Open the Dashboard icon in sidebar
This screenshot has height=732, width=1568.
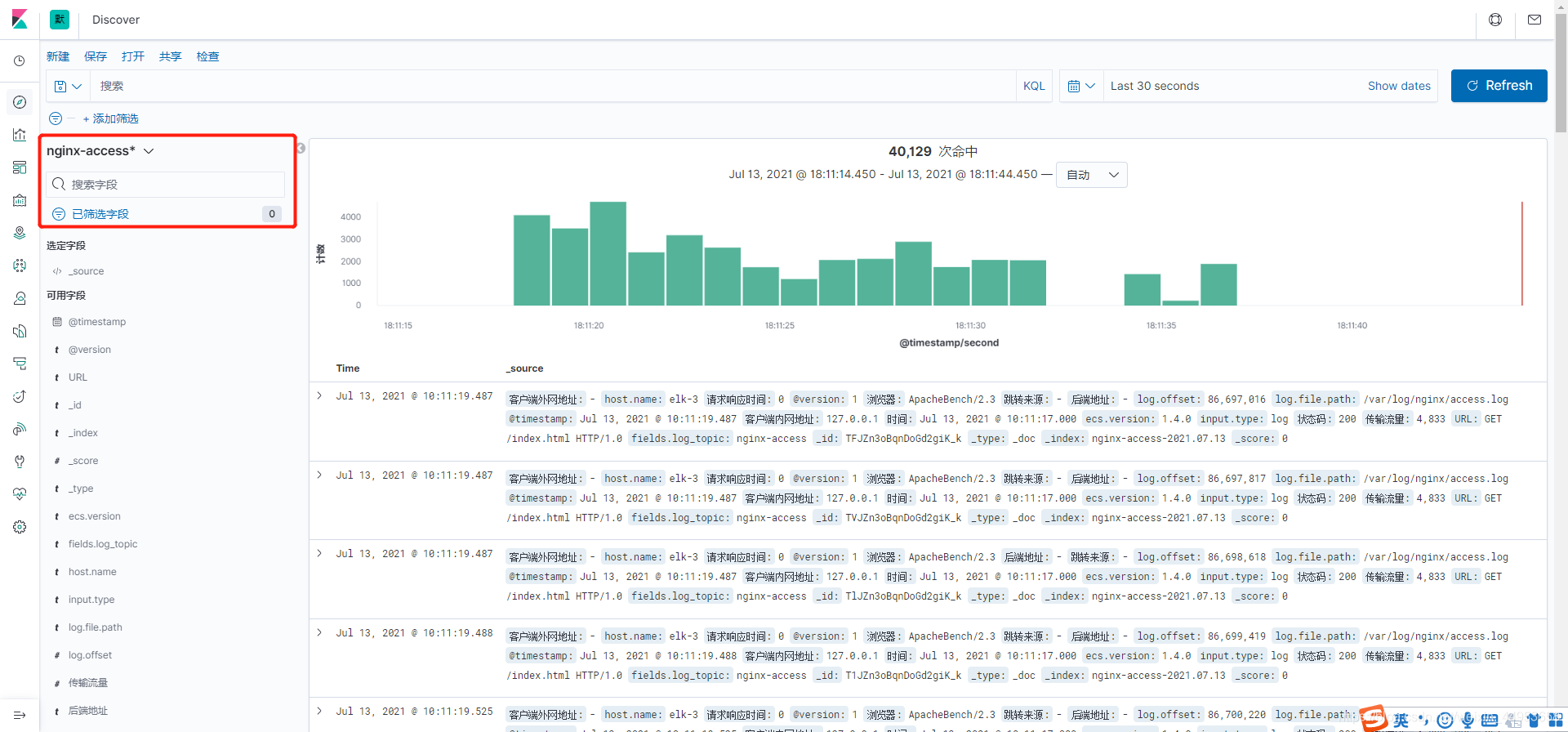[20, 167]
